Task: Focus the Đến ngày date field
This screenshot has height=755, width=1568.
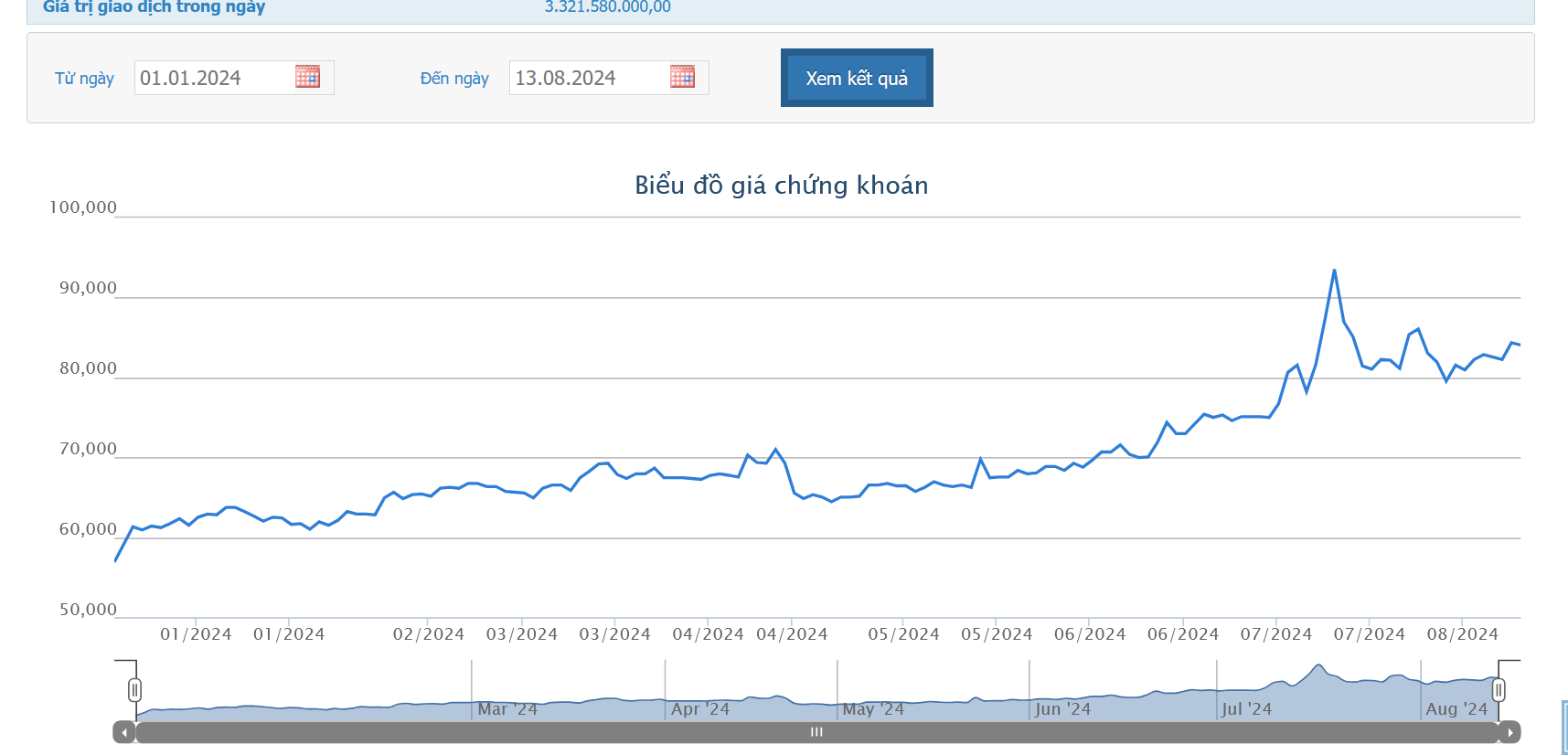Action: click(x=590, y=78)
